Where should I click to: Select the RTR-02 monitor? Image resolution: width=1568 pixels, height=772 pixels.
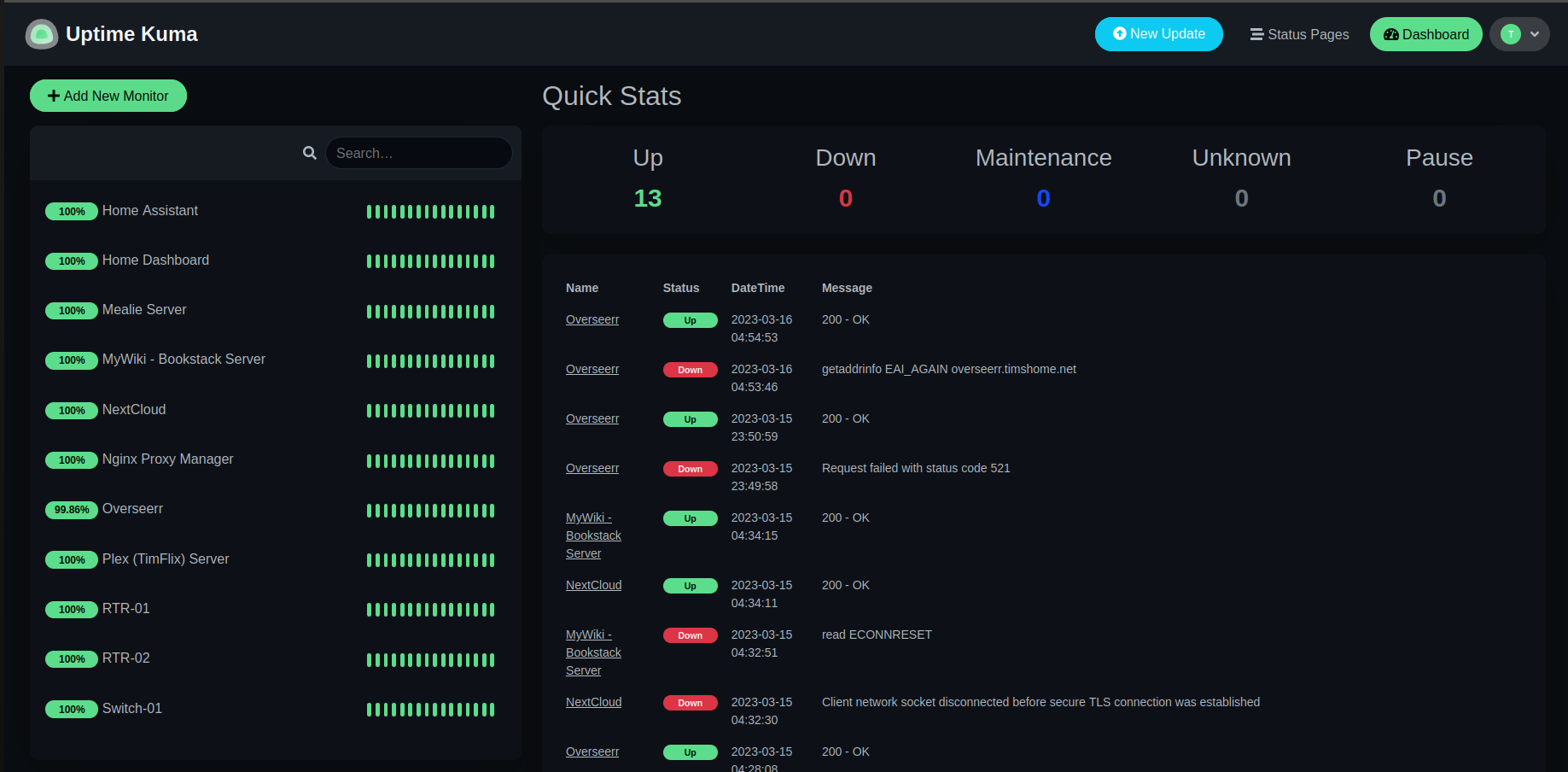pyautogui.click(x=275, y=658)
